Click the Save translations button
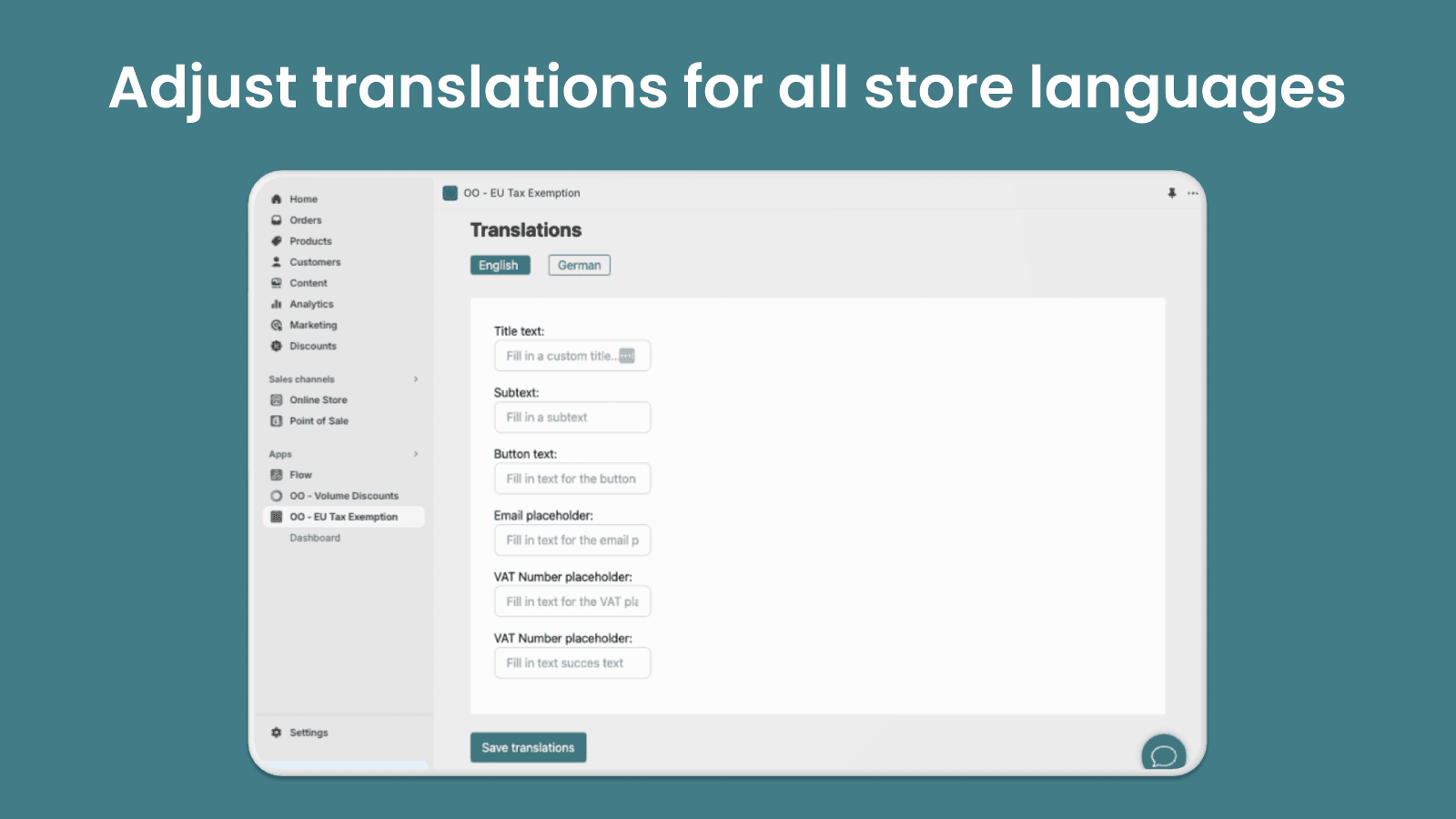Screen dimensions: 1456x819 coord(528,747)
